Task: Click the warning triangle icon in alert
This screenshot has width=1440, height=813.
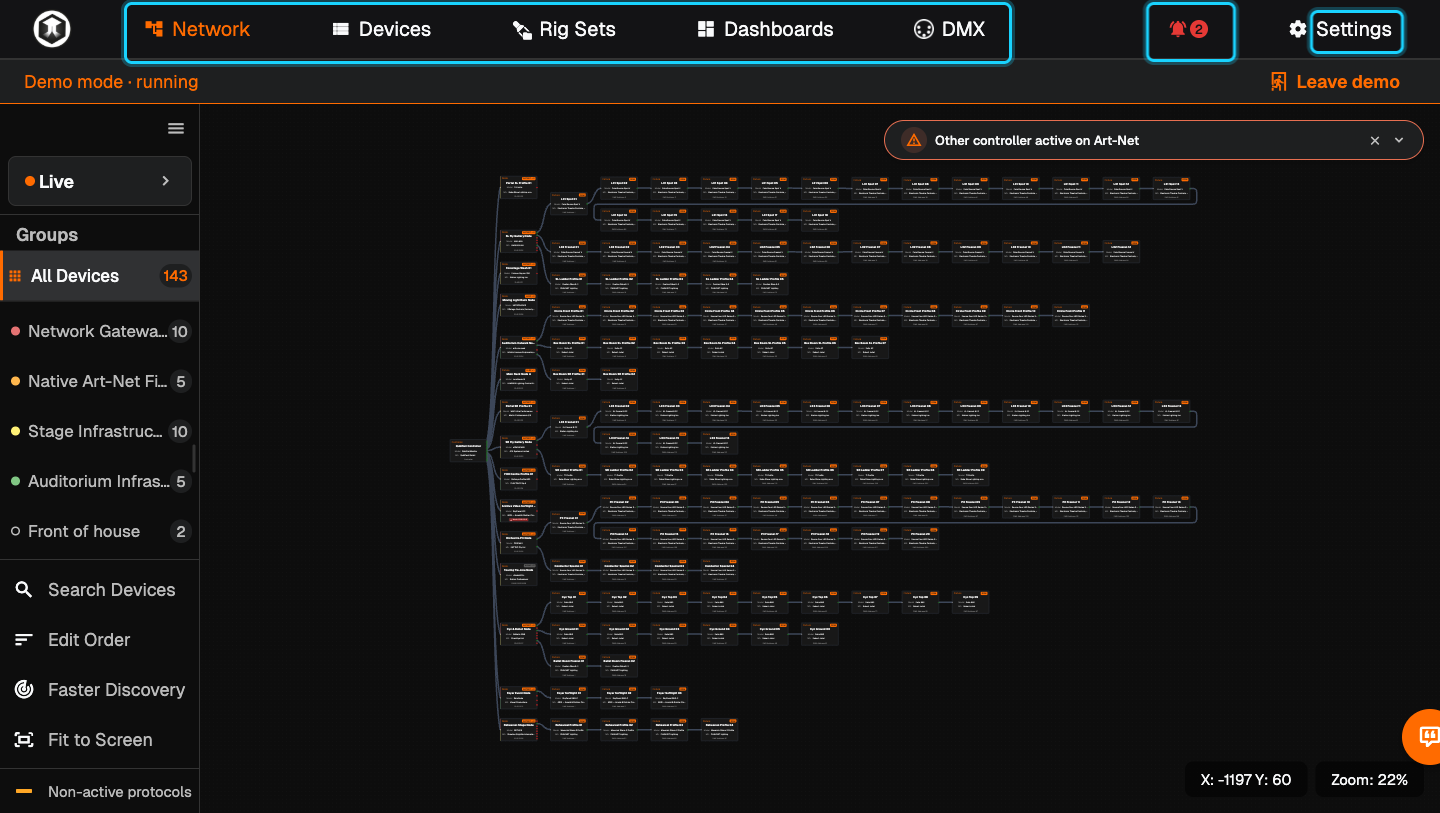Action: (913, 140)
